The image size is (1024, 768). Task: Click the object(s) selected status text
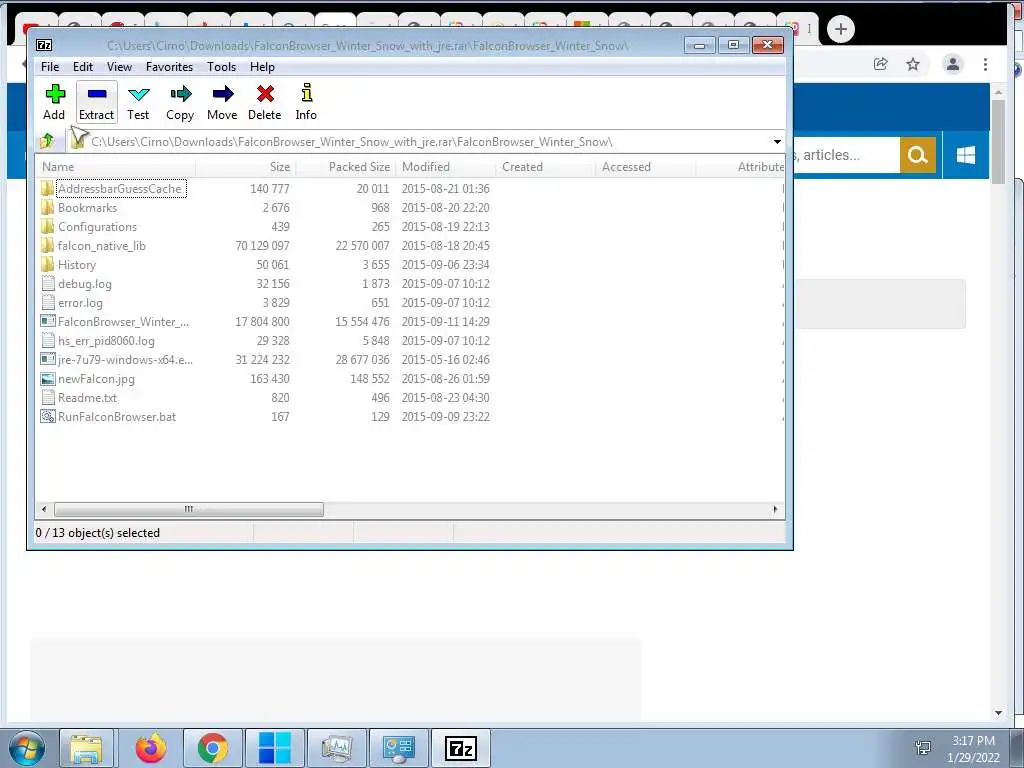click(98, 533)
